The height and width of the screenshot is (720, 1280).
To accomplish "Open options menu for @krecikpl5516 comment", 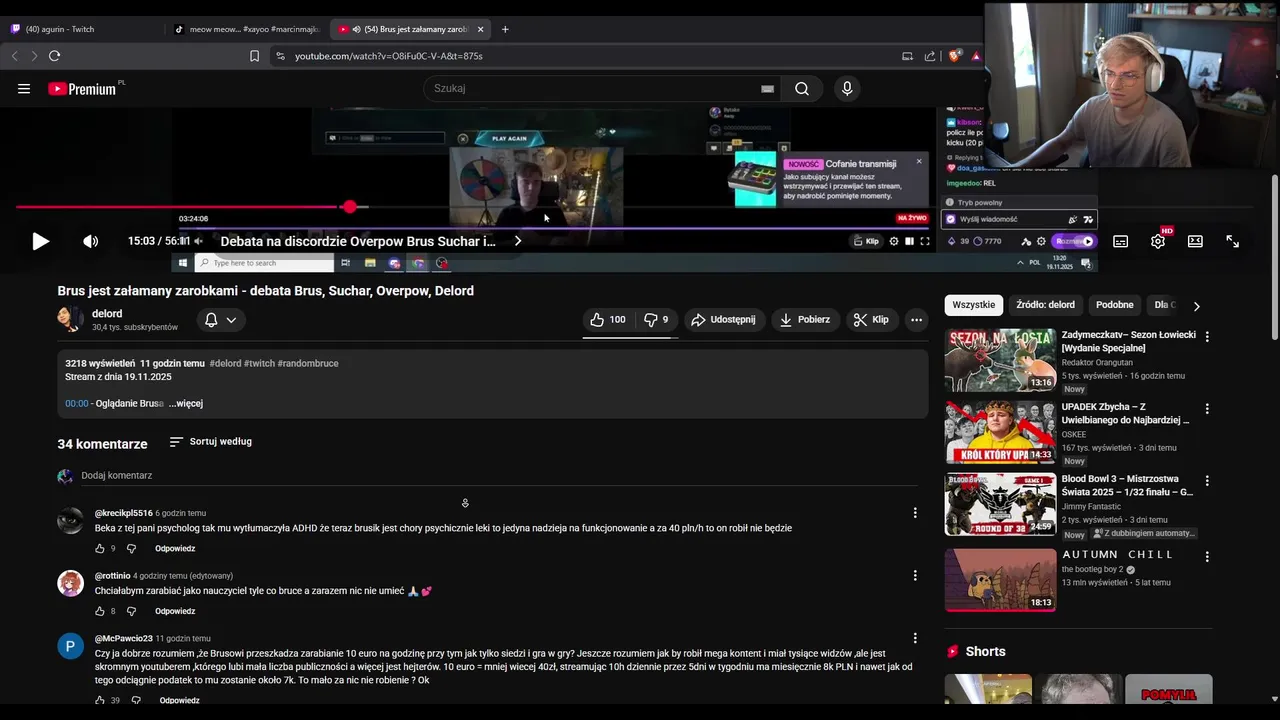I will coord(914,513).
